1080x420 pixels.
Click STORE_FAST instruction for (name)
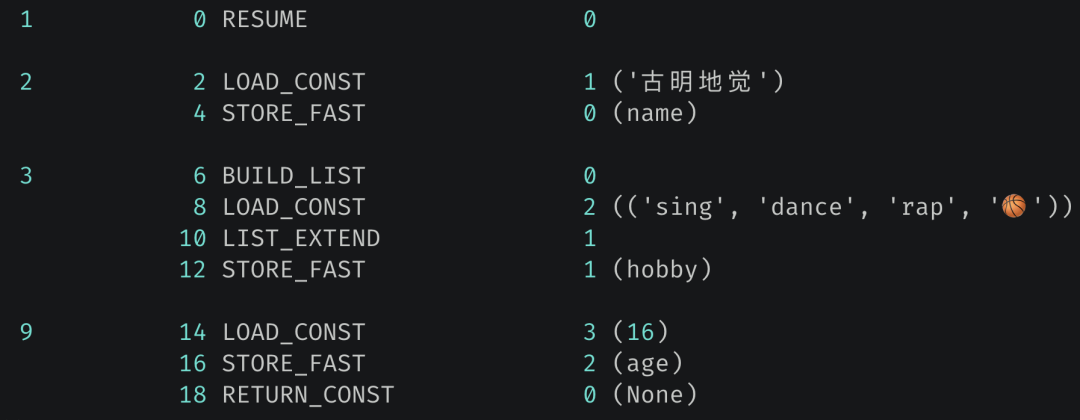[293, 114]
